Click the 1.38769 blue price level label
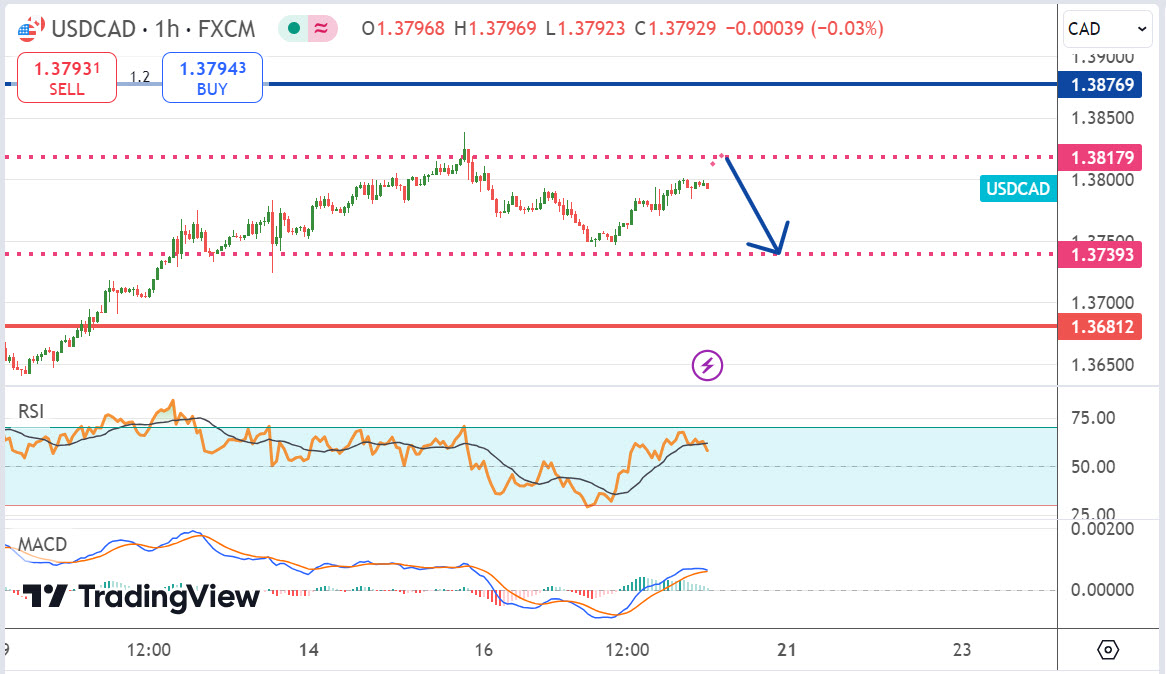Screen dimensions: 1166x674 (1100, 84)
